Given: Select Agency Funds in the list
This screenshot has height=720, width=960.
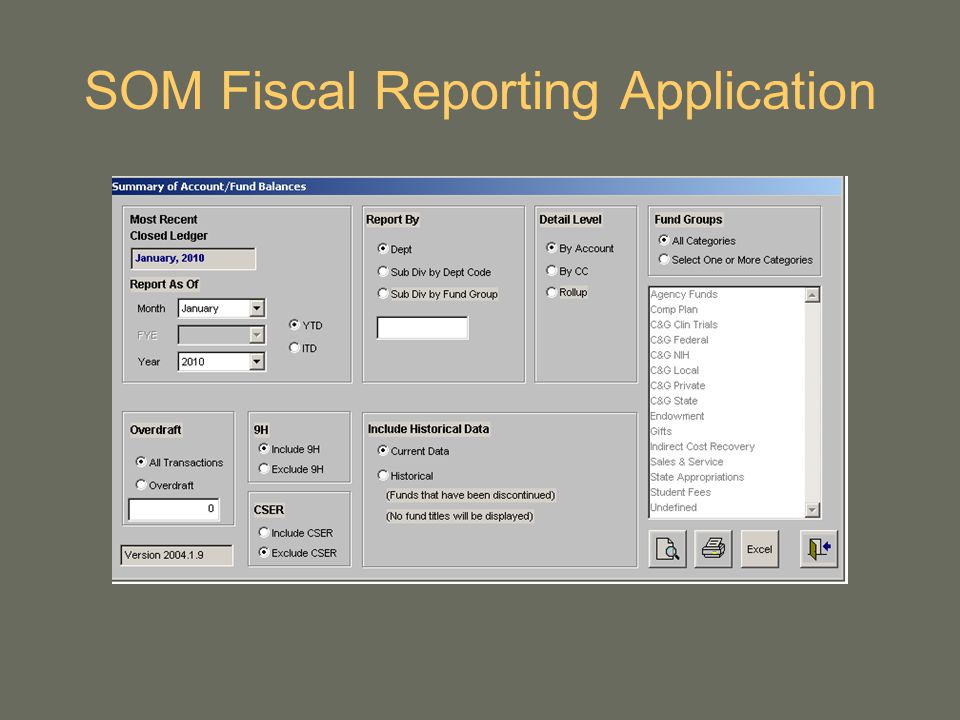Looking at the screenshot, I should (x=727, y=294).
